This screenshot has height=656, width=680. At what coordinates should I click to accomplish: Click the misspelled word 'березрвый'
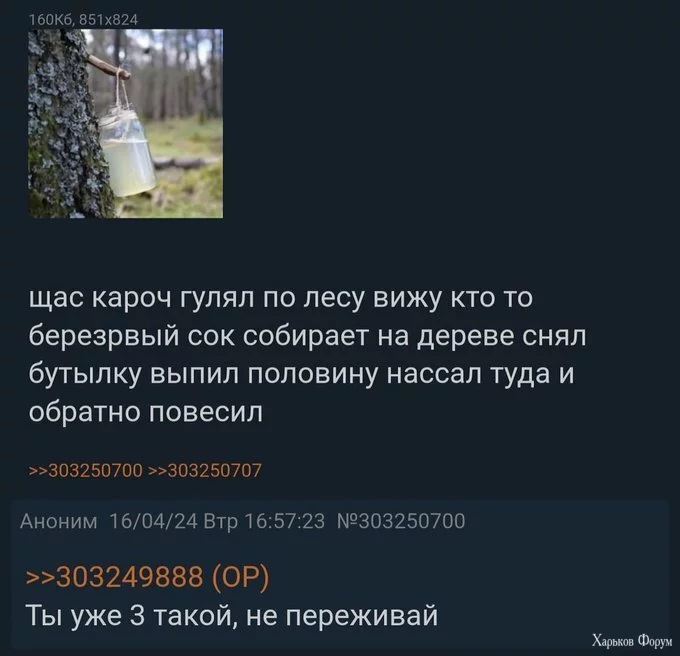(104, 337)
